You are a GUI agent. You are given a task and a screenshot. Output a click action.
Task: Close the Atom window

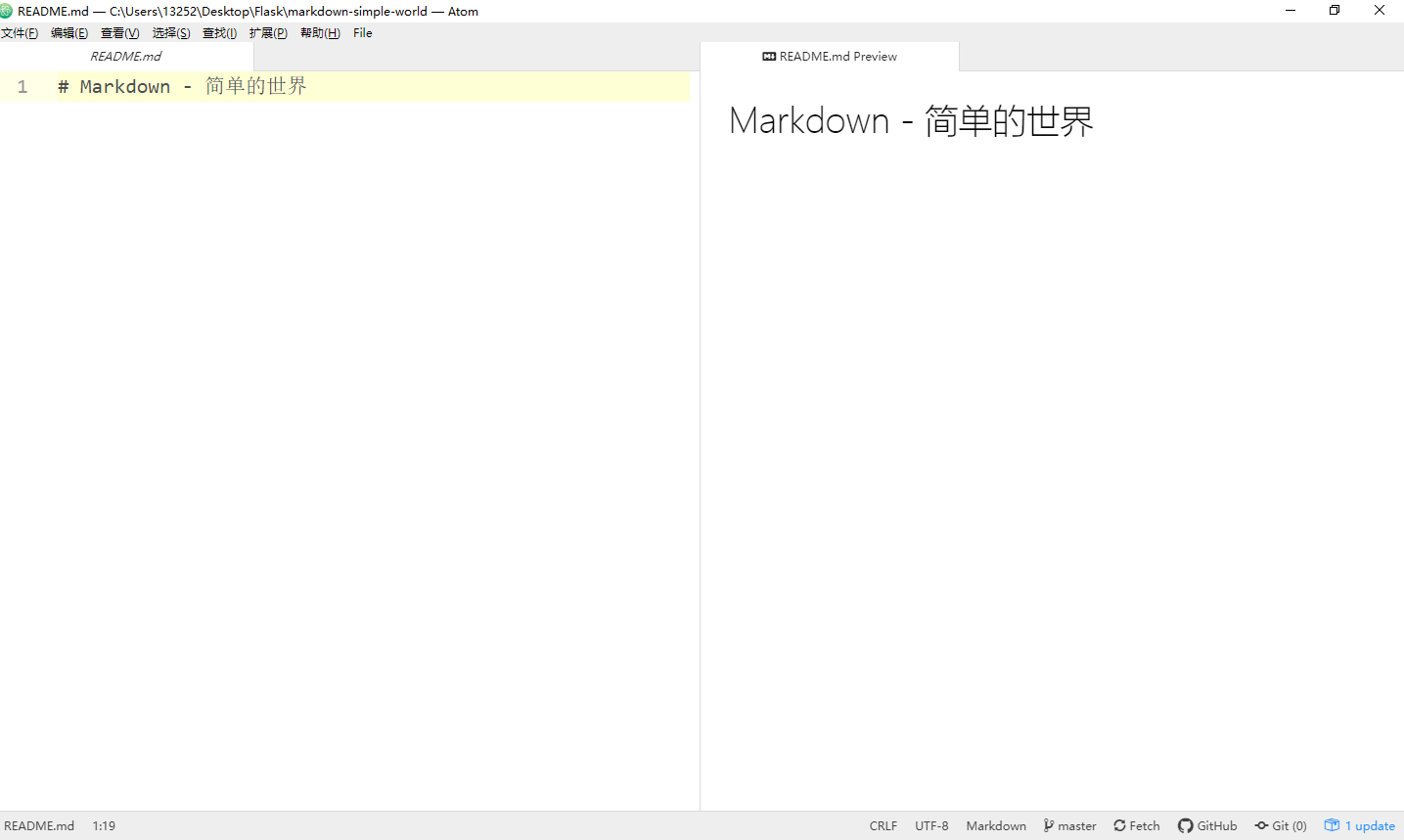click(x=1380, y=11)
